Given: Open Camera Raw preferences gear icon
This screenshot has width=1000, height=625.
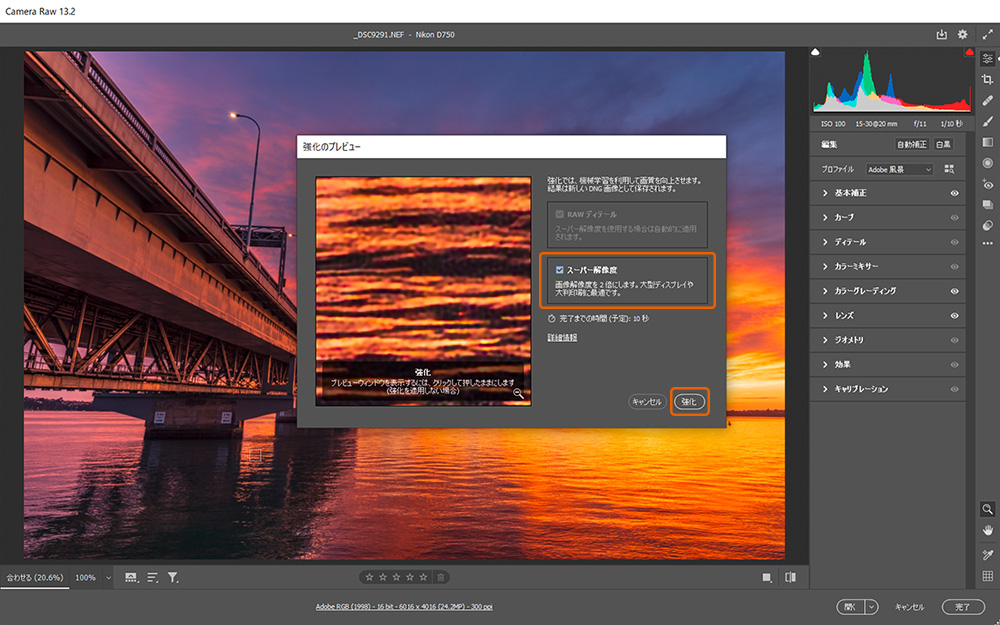Looking at the screenshot, I should click(962, 35).
